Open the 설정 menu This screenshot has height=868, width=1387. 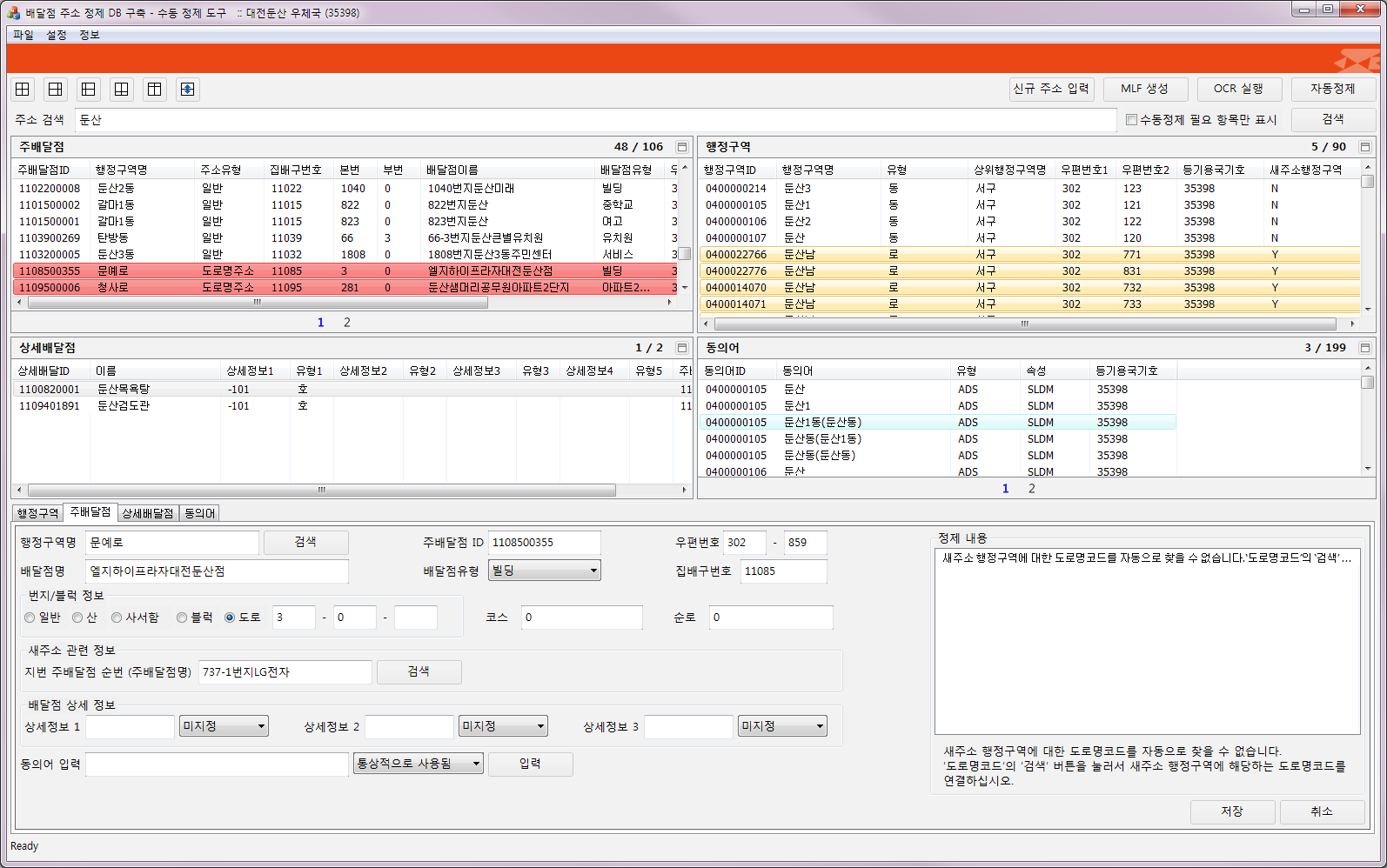pos(57,35)
